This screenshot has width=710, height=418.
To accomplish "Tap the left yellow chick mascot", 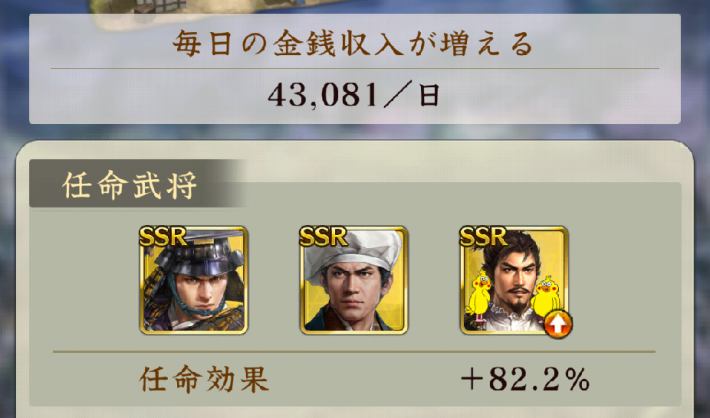I will (480, 297).
